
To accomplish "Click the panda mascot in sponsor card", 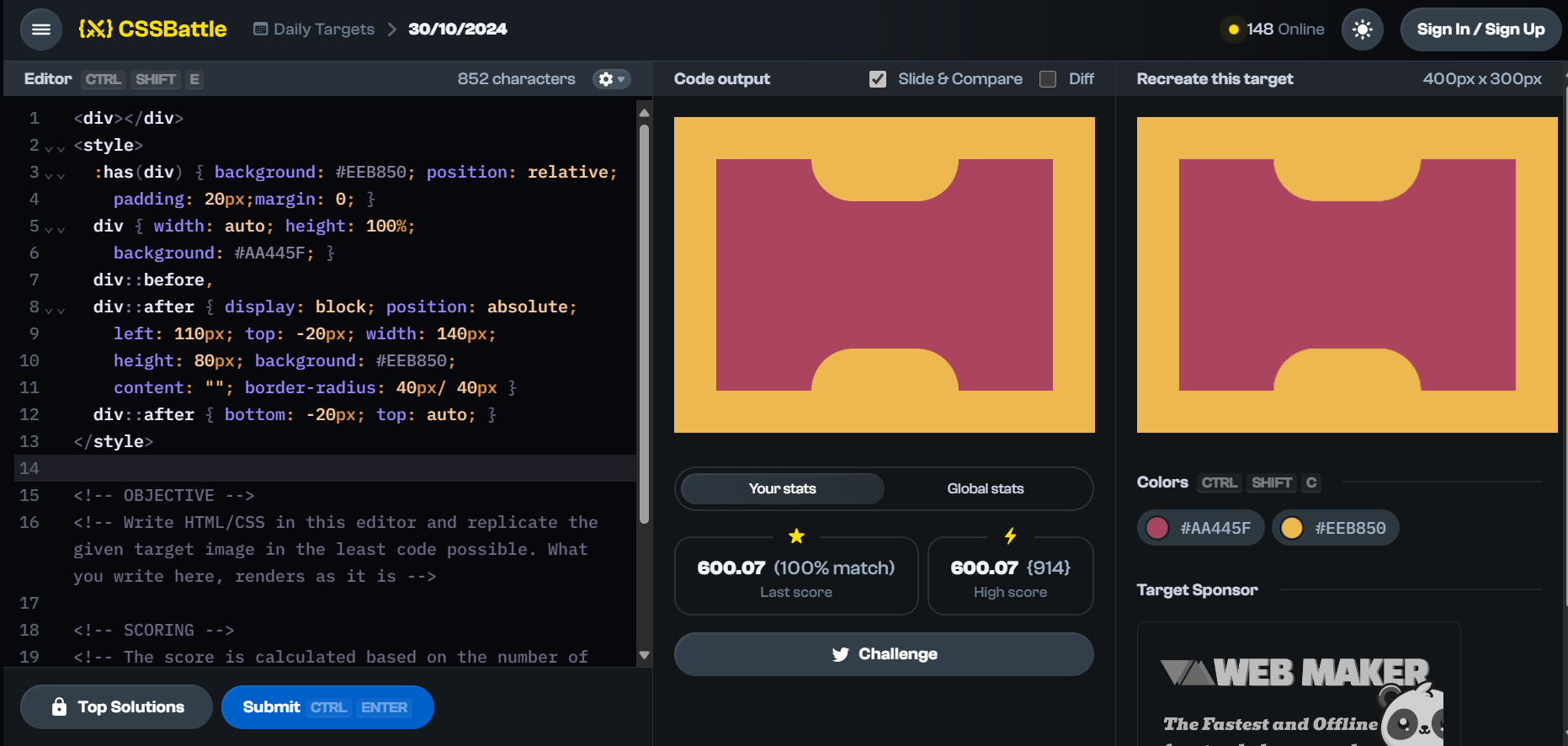I will [1413, 714].
